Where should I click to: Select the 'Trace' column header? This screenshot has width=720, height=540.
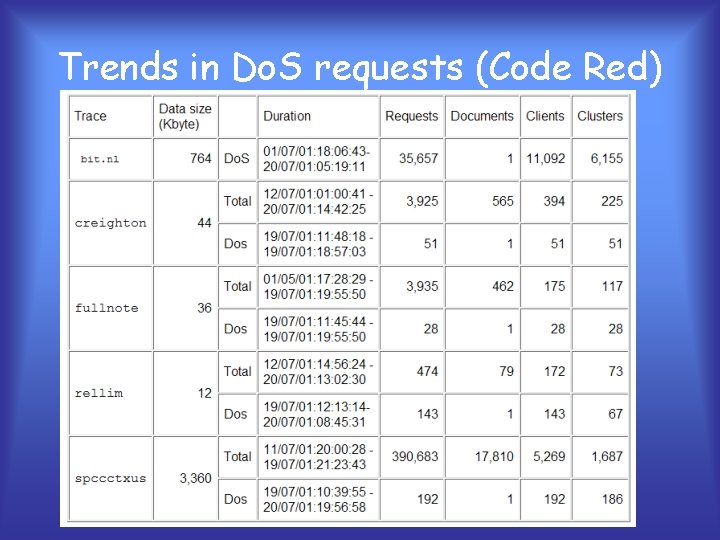pyautogui.click(x=90, y=116)
